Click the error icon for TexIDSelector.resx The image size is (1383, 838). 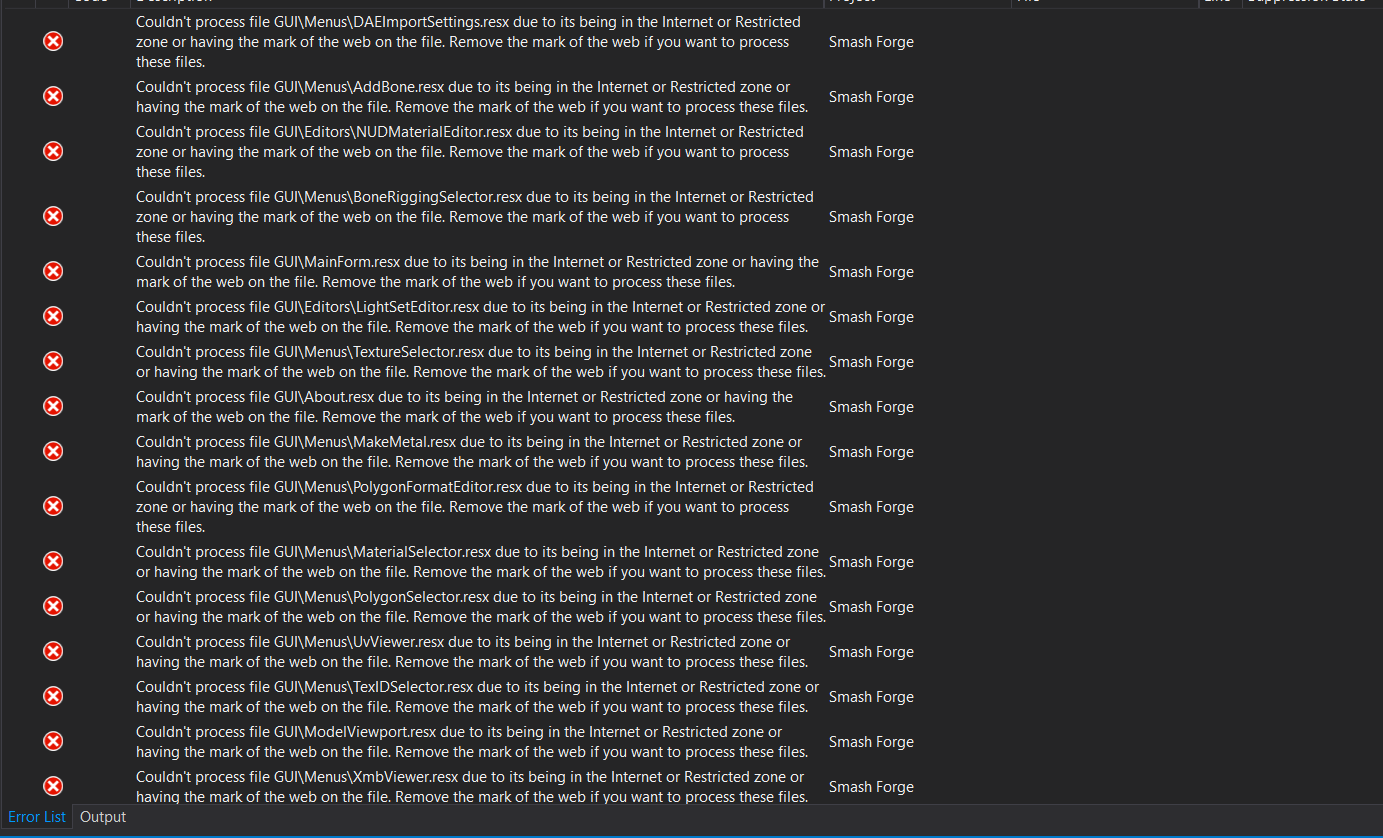tap(52, 696)
